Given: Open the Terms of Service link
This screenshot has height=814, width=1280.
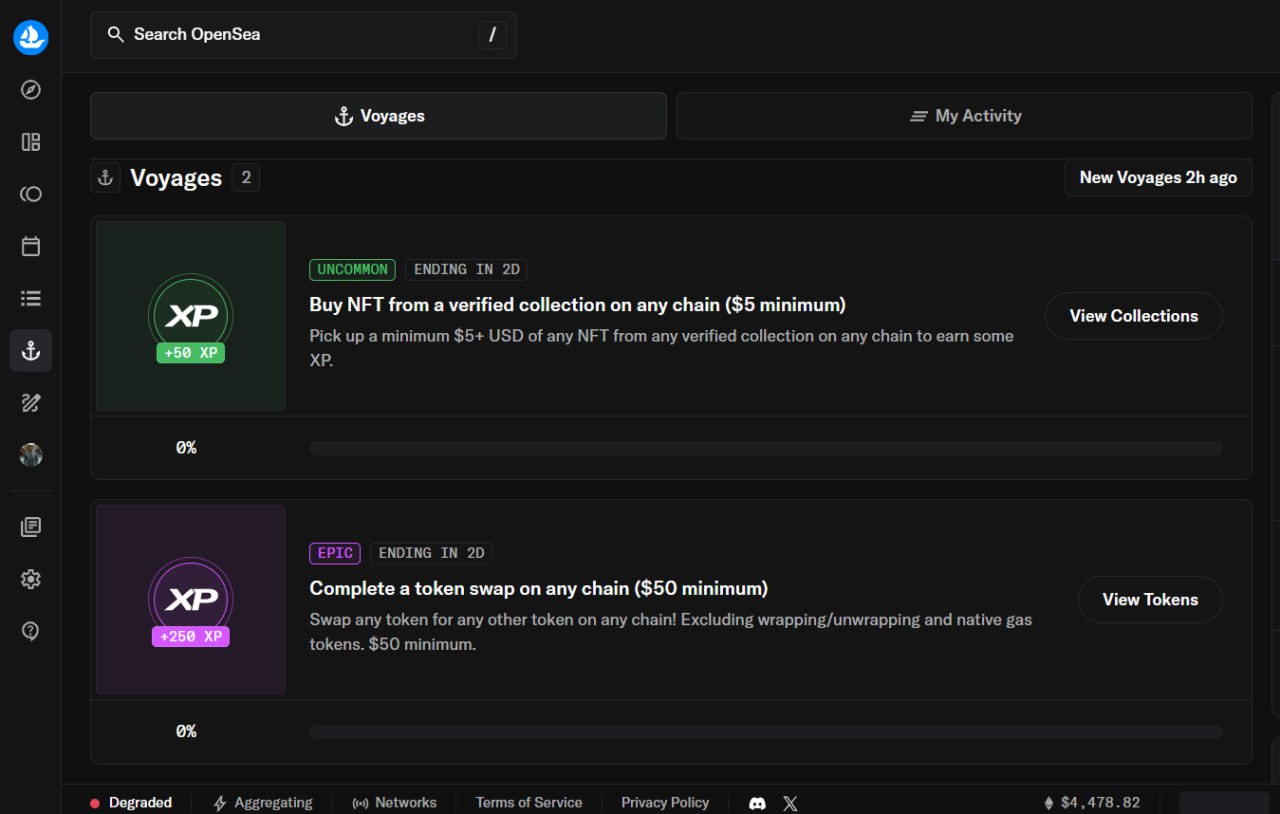Looking at the screenshot, I should 529,803.
